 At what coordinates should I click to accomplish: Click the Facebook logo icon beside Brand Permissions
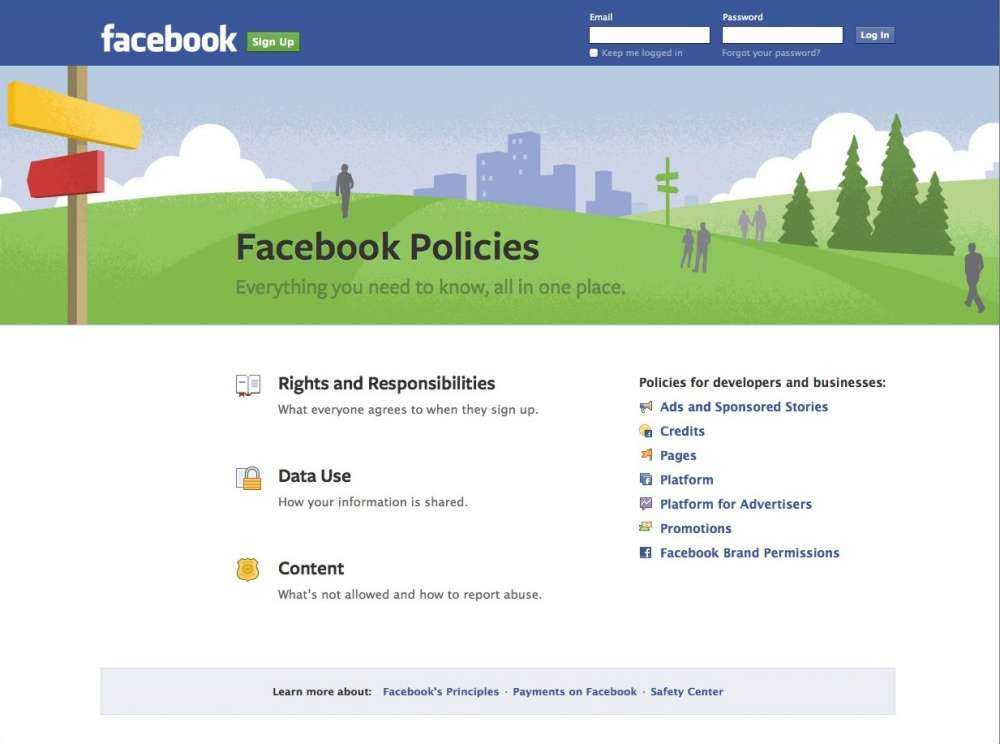645,551
